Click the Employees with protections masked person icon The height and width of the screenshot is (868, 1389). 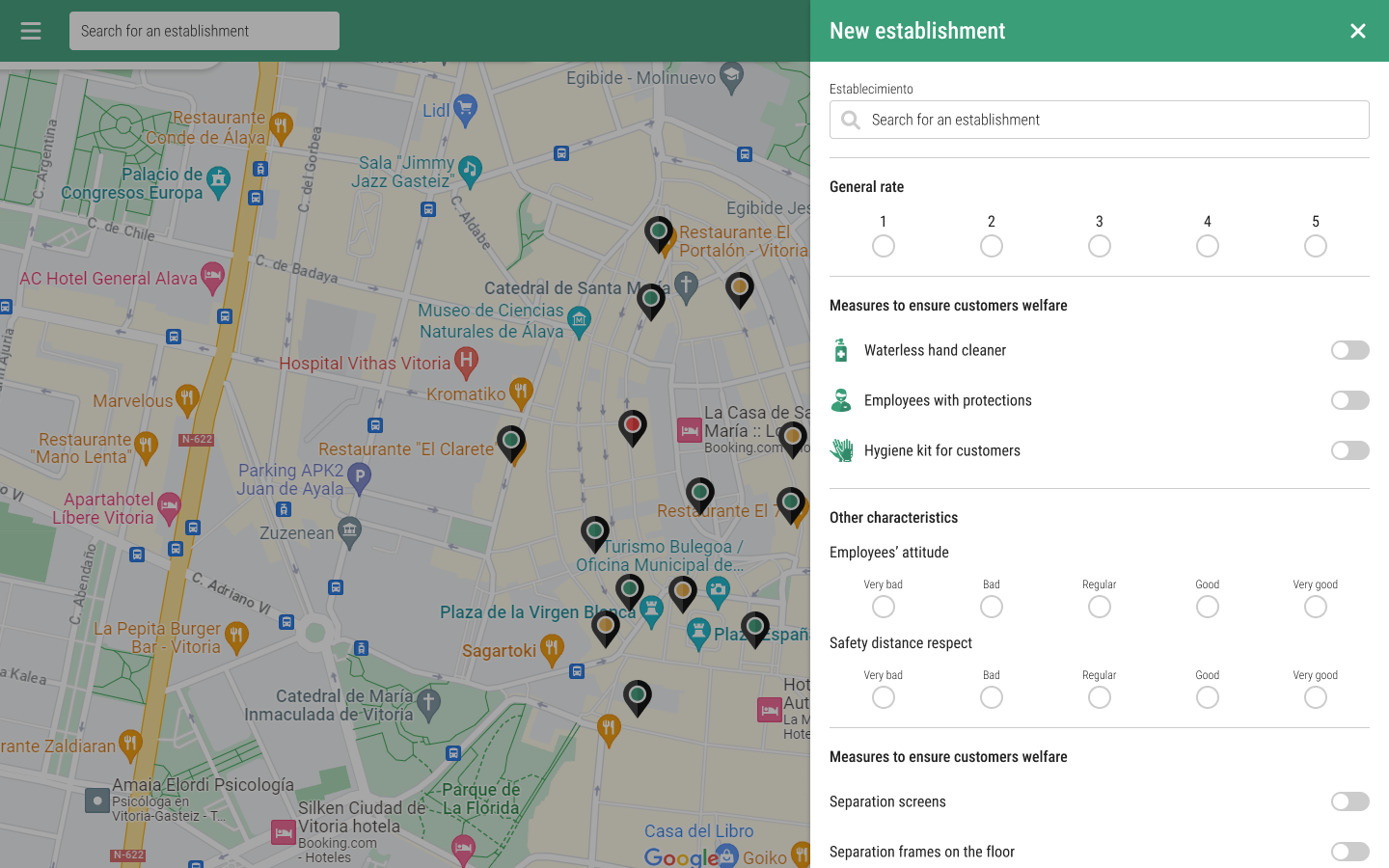[841, 400]
